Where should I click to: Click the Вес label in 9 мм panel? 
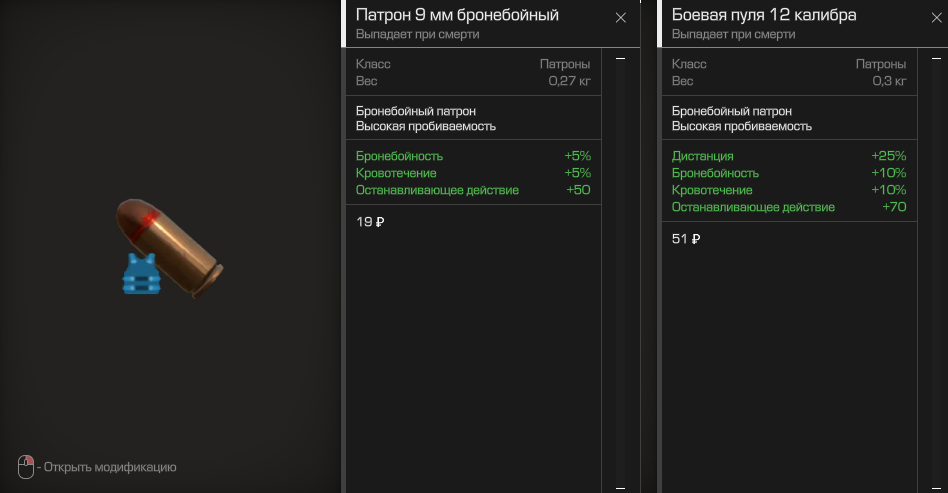click(x=366, y=81)
